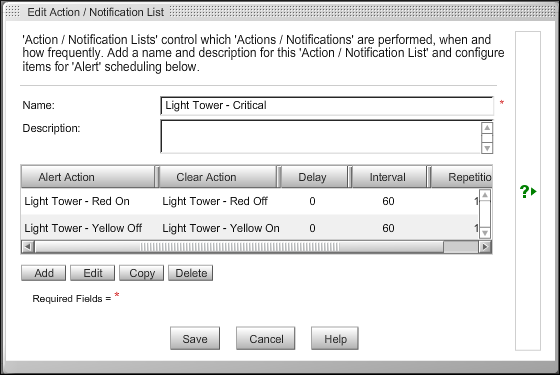Click table vertical scrollbar up arrow
Image resolution: width=560 pixels, height=375 pixels.
point(485,195)
